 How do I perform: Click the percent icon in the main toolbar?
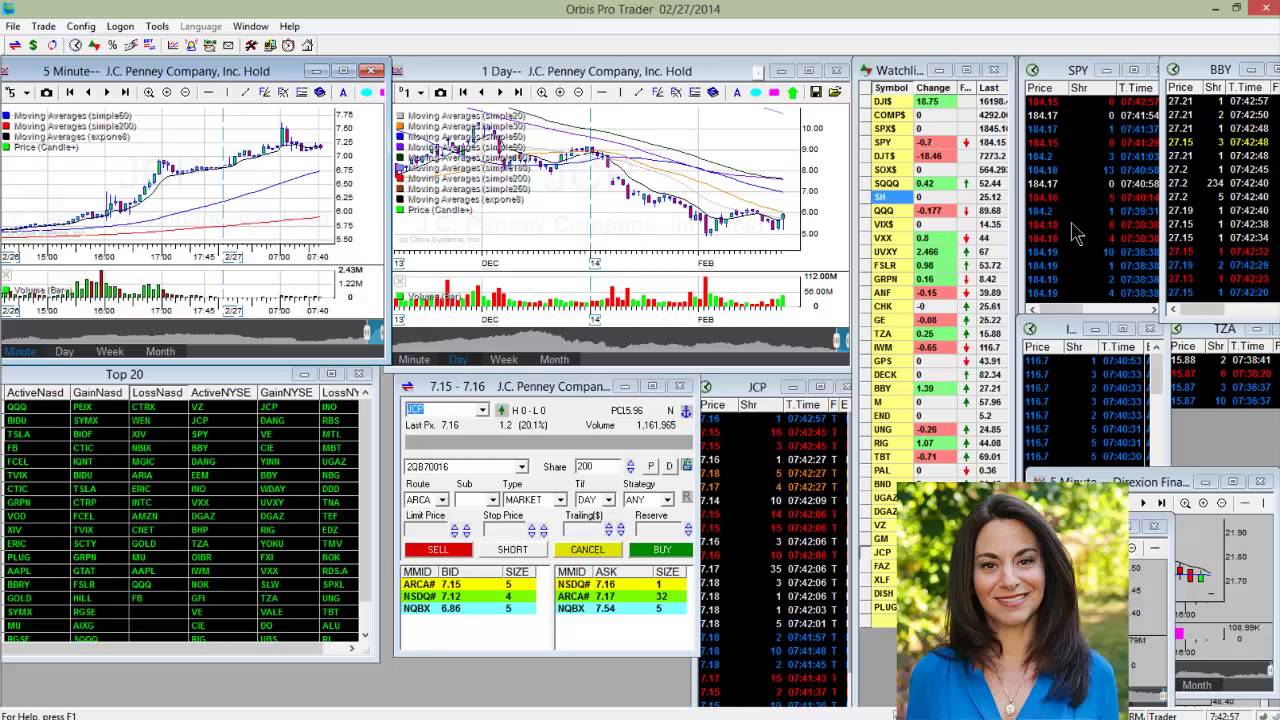112,45
